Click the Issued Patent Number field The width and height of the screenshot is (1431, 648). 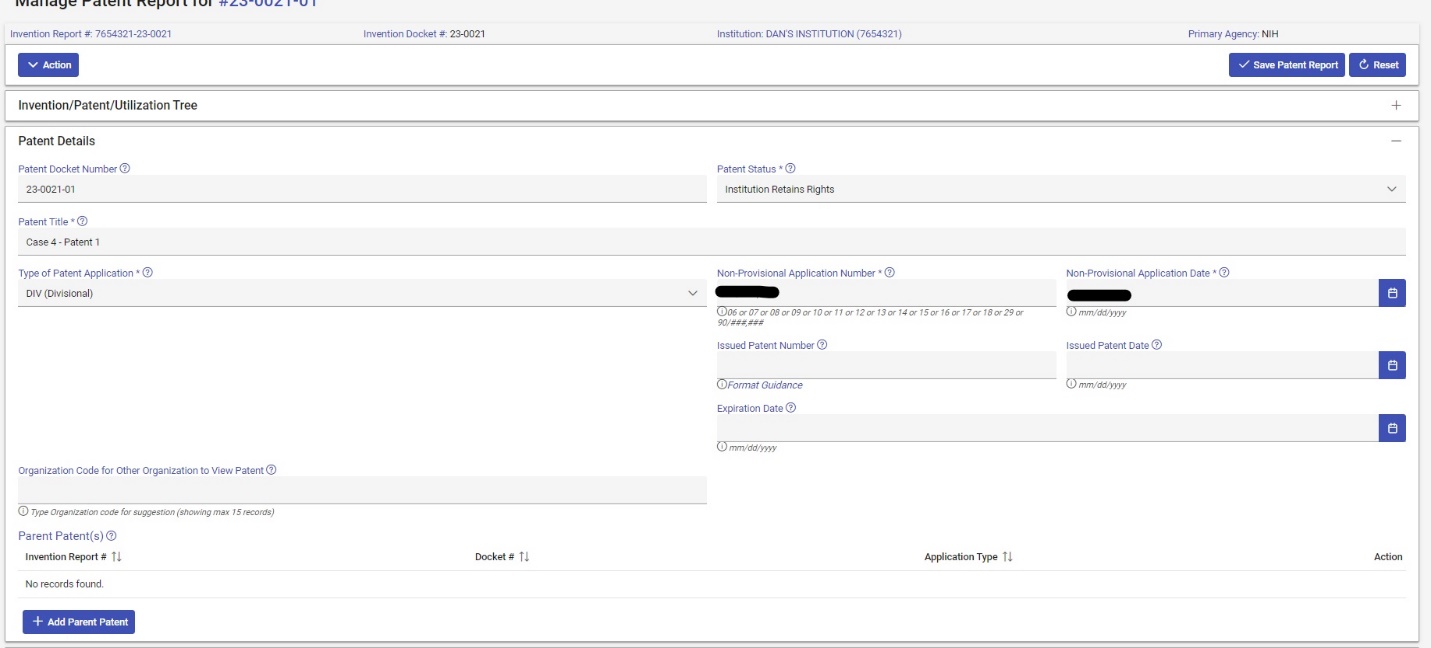pyautogui.click(x=886, y=365)
